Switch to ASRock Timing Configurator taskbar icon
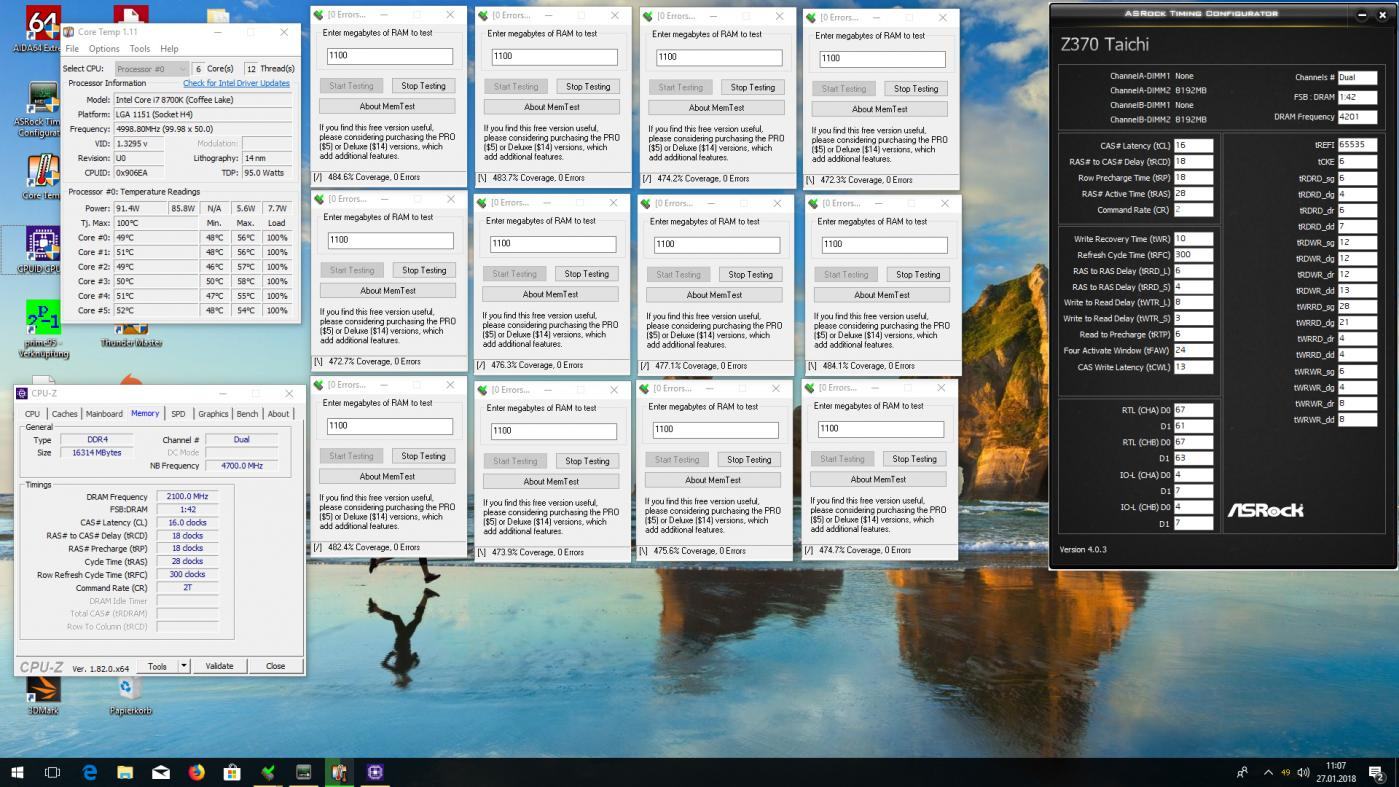Viewport: 1399px width, 787px height. coord(304,772)
